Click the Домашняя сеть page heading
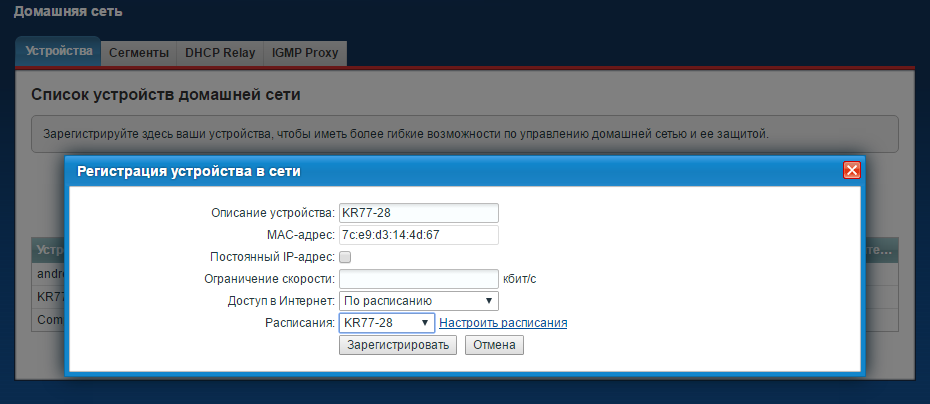The width and height of the screenshot is (930, 404). click(x=68, y=12)
